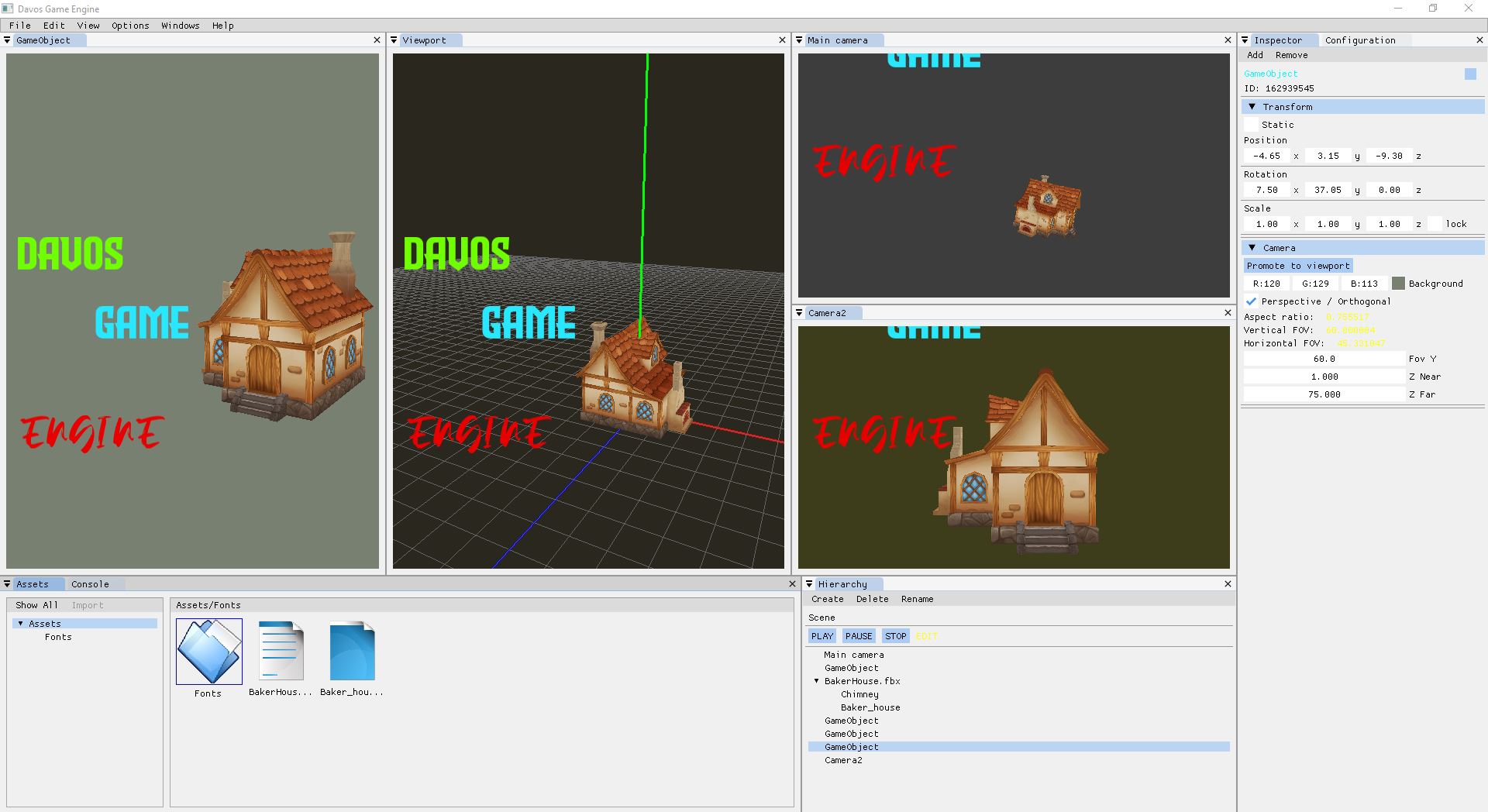Select Chimney in Hierarchy
The width and height of the screenshot is (1488, 812).
pyautogui.click(x=860, y=694)
